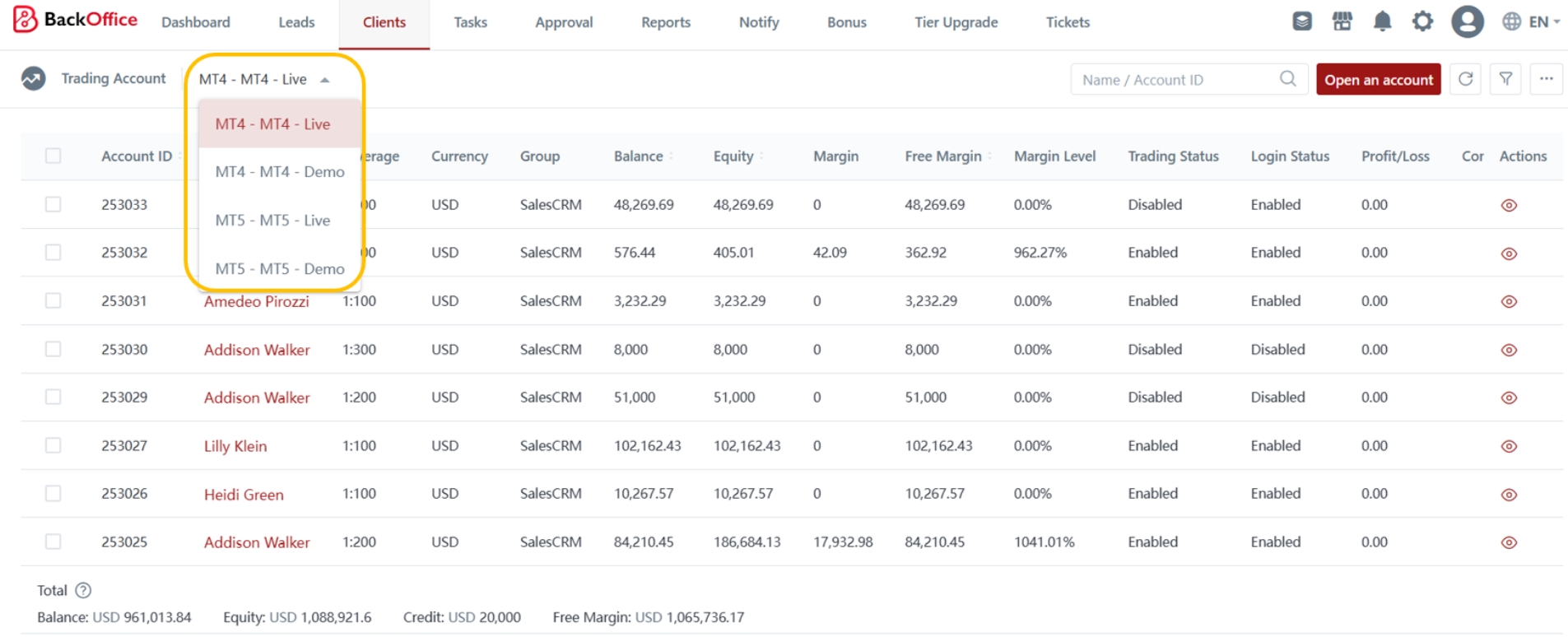Tick the checkbox for account 253031

coord(54,300)
